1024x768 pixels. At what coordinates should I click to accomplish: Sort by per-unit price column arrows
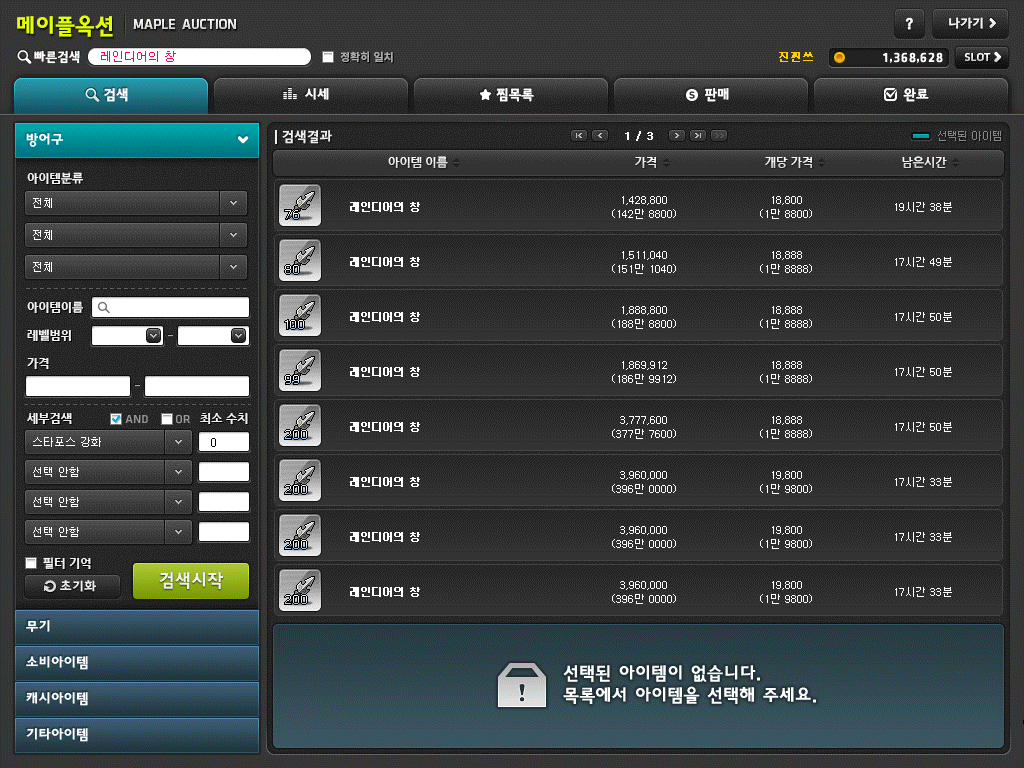822,163
